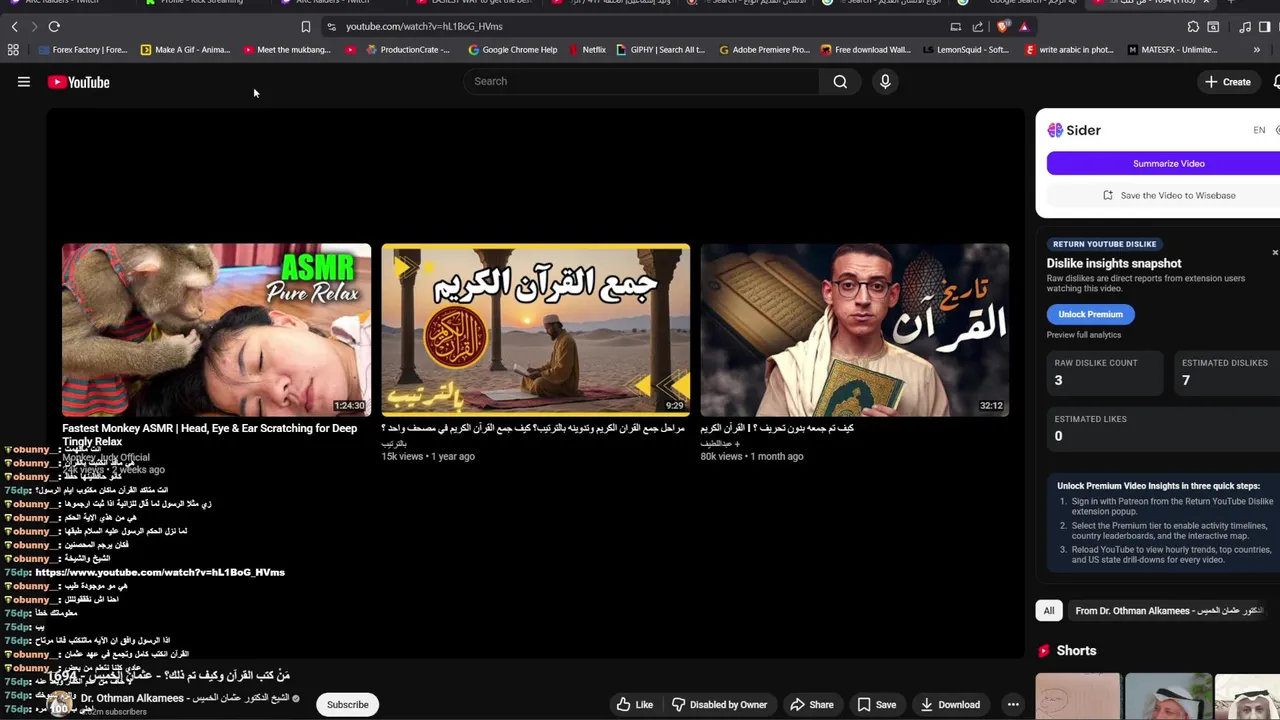The image size is (1280, 720).
Task: Subscribe to Dr. Othman Alkamees channel
Action: [x=348, y=704]
